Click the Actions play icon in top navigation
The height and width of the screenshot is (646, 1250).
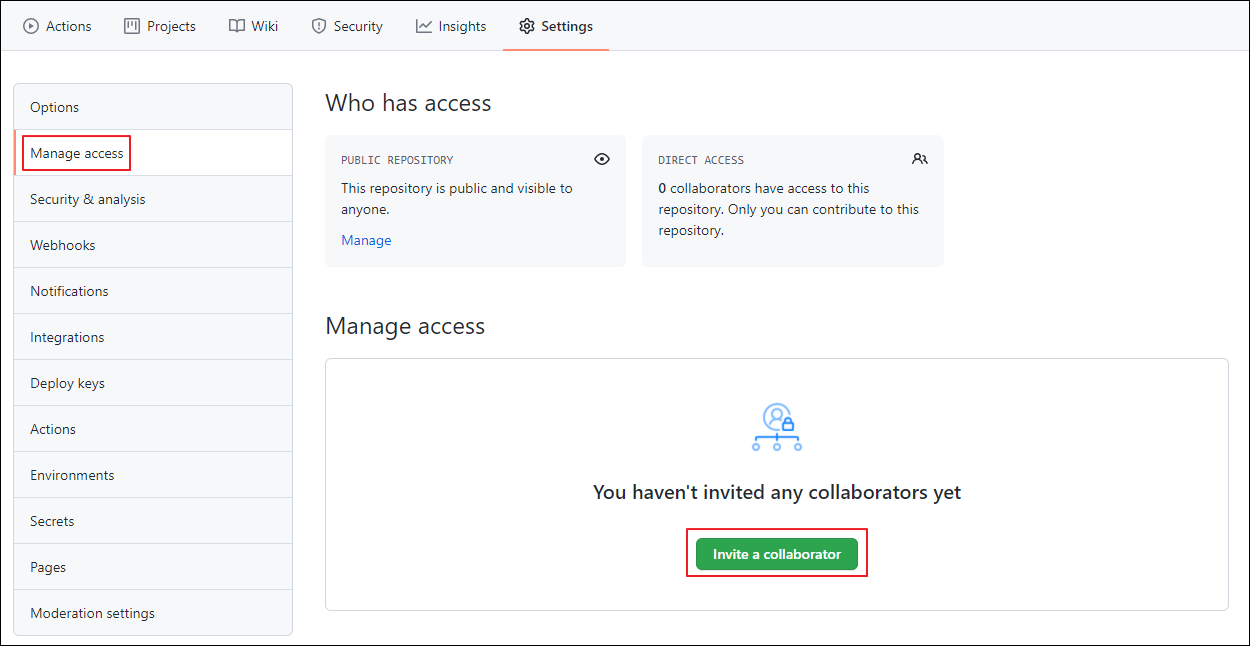point(31,26)
